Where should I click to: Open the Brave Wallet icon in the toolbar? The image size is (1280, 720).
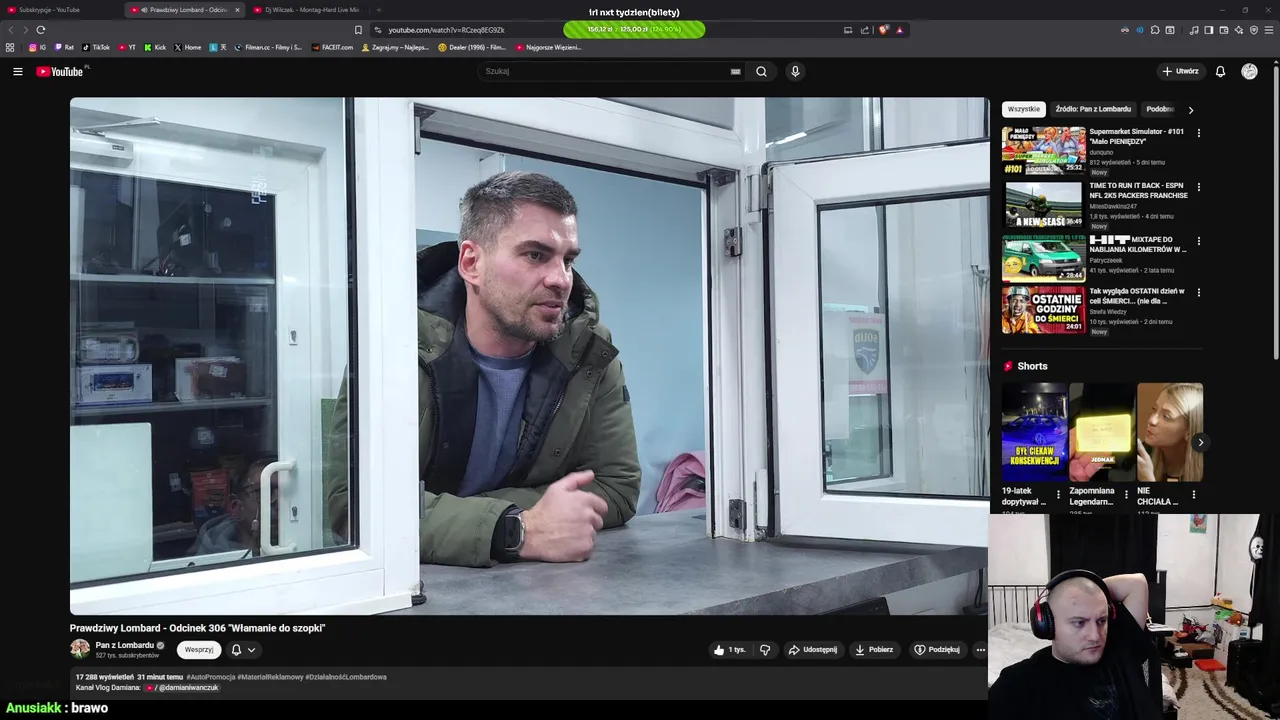(x=1224, y=29)
